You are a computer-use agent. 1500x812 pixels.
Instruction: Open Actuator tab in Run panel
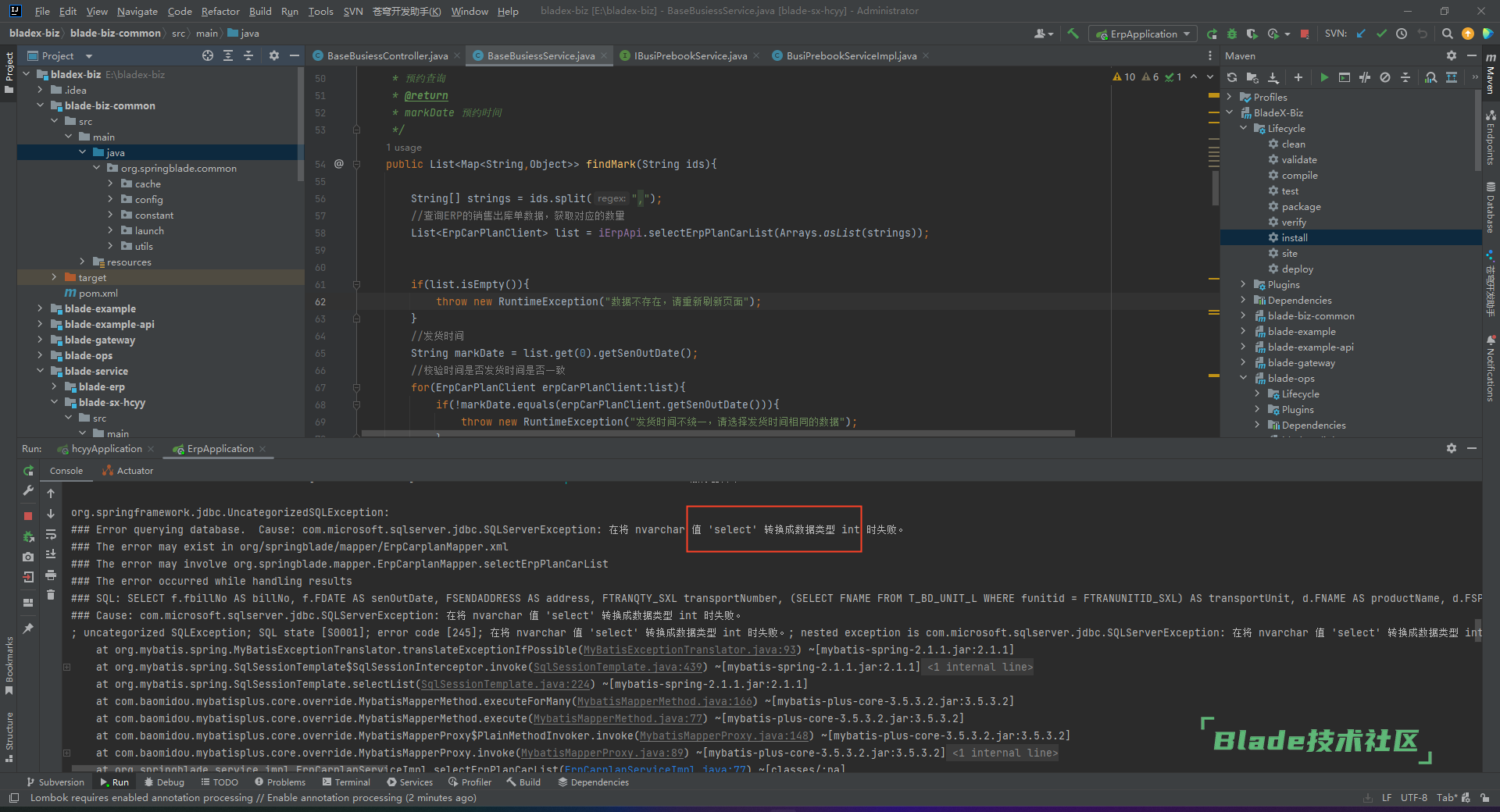(x=128, y=471)
